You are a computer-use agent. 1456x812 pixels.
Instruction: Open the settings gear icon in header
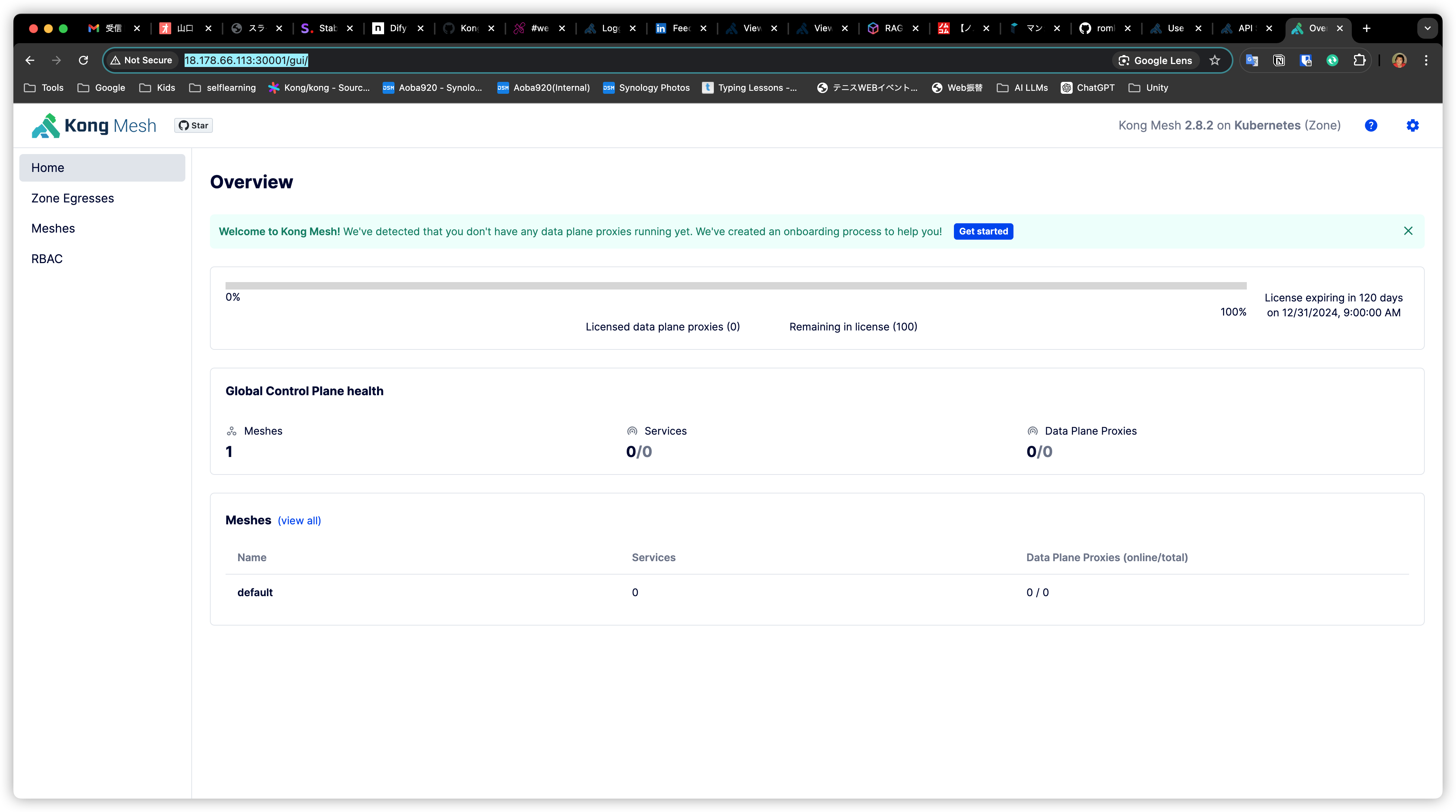[x=1412, y=125]
